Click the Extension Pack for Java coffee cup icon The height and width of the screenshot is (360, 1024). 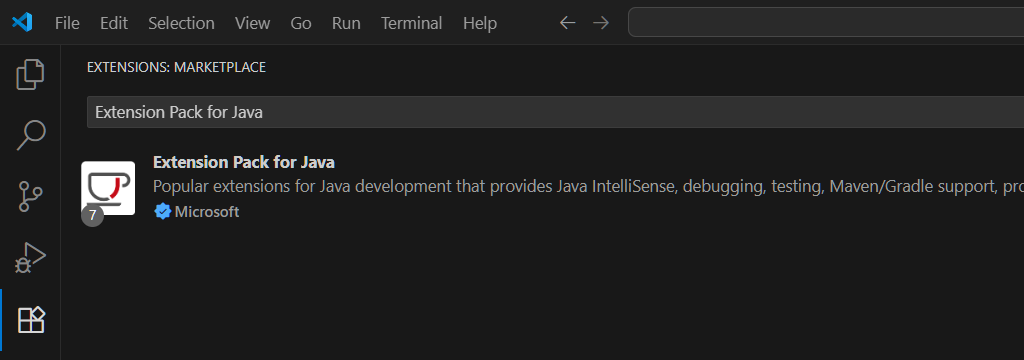108,188
